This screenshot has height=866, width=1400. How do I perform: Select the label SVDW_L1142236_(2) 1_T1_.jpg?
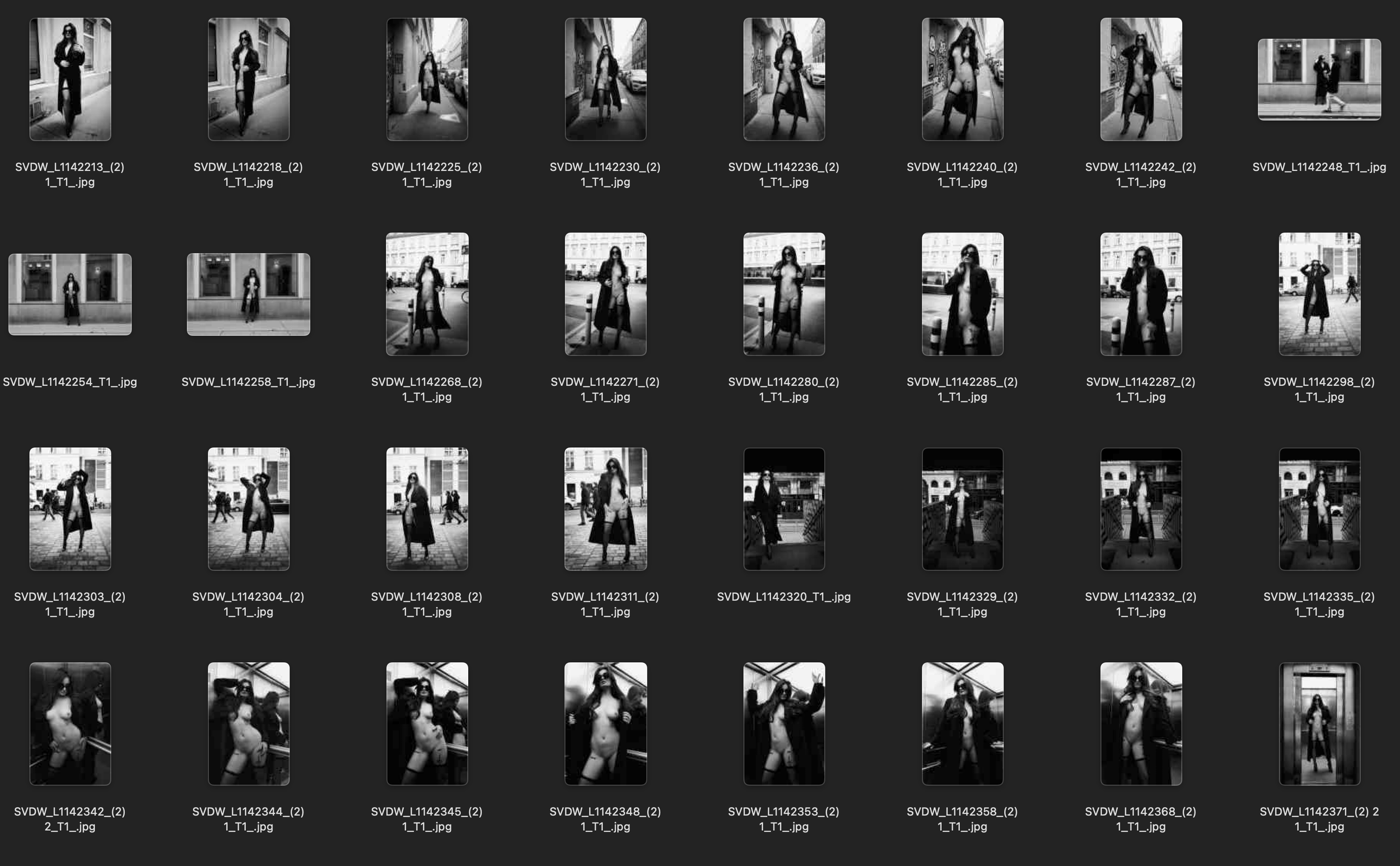[x=783, y=174]
